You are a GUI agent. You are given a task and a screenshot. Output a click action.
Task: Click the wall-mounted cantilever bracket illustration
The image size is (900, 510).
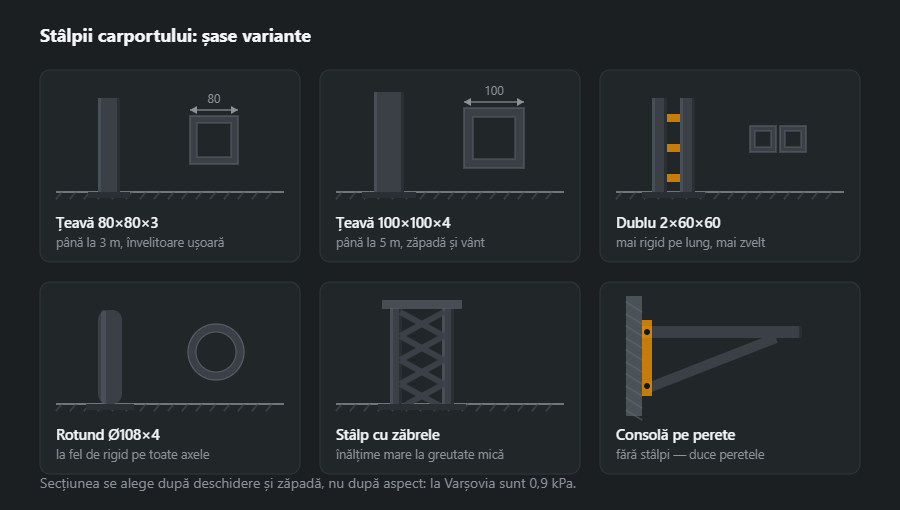(x=713, y=356)
